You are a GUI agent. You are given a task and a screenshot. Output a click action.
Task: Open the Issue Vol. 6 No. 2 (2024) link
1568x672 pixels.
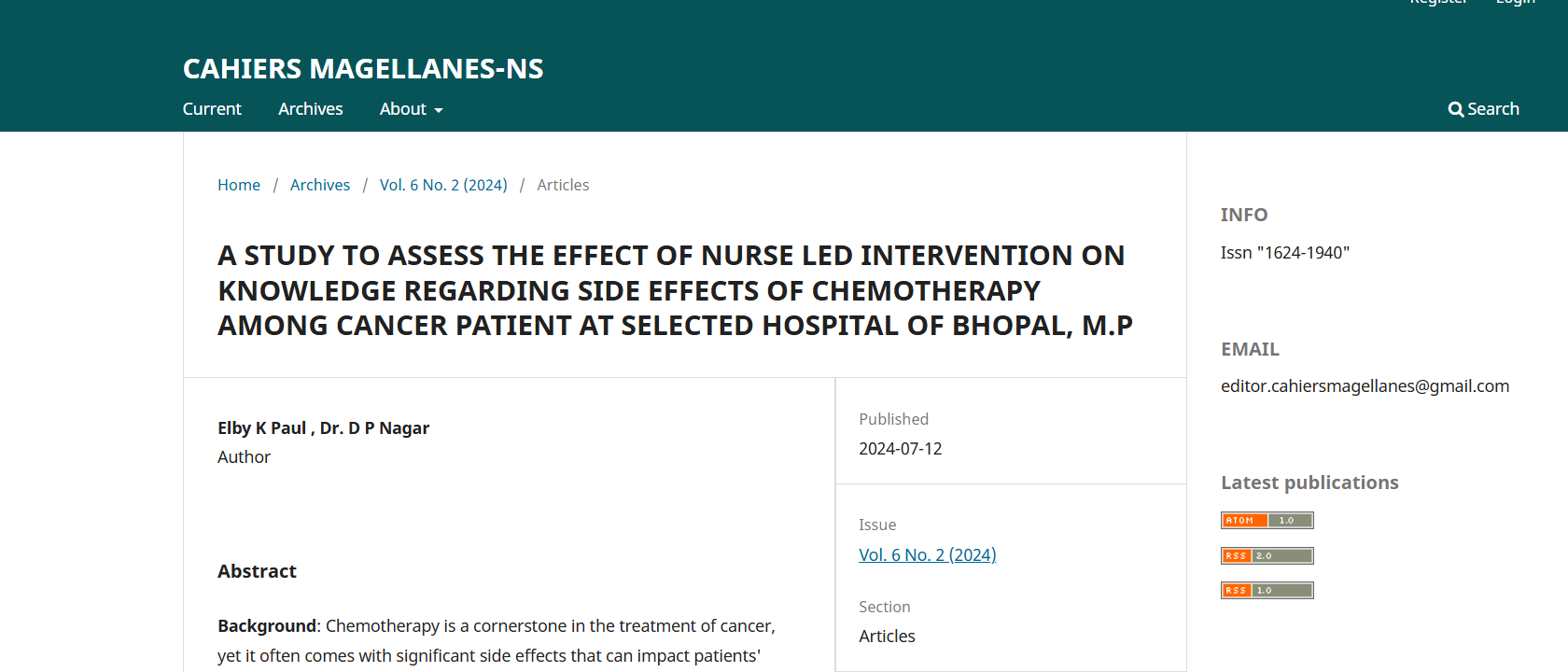tap(928, 554)
